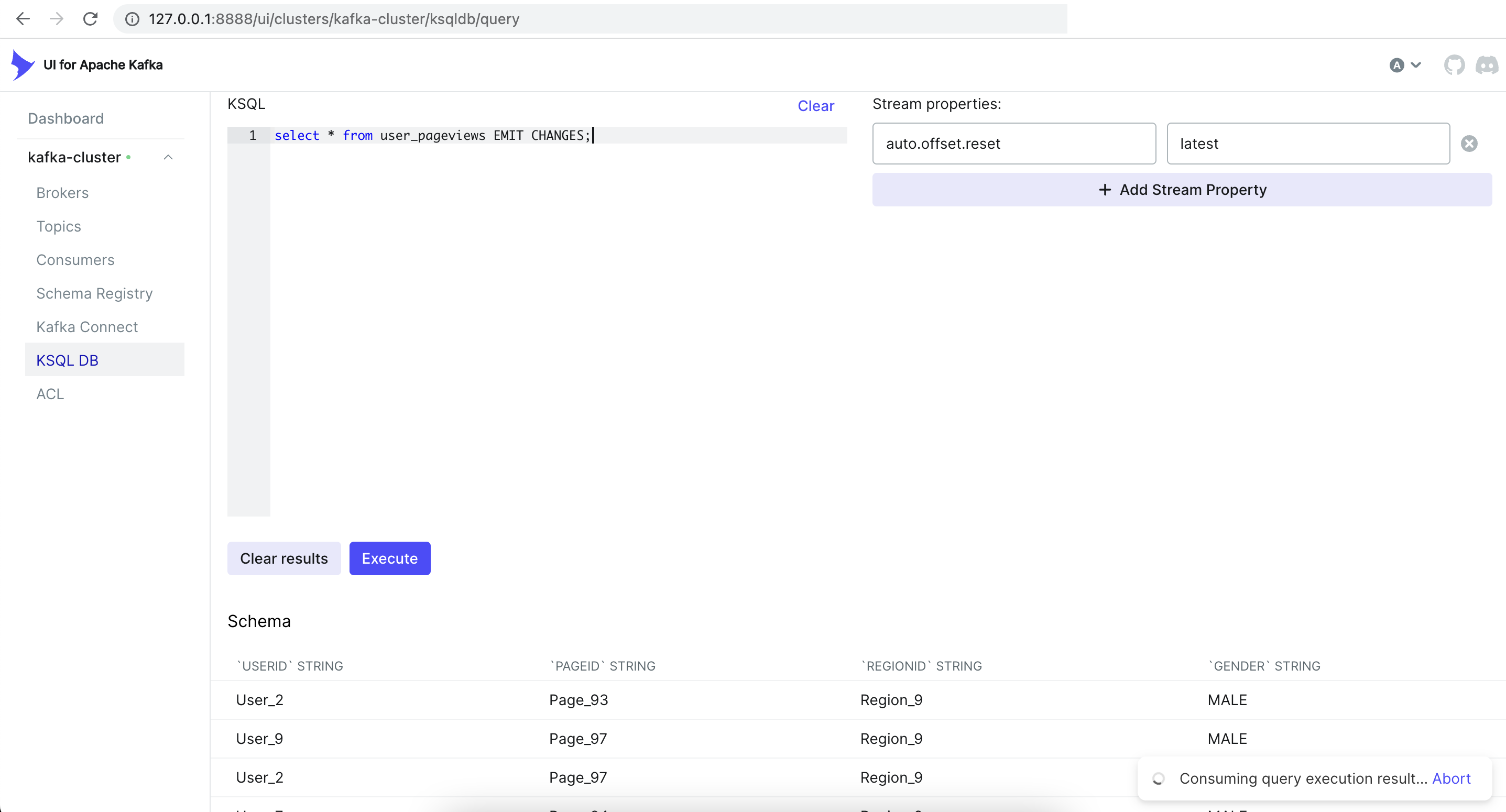
Task: Focus the auto.offset.reset key field
Action: coord(1013,144)
